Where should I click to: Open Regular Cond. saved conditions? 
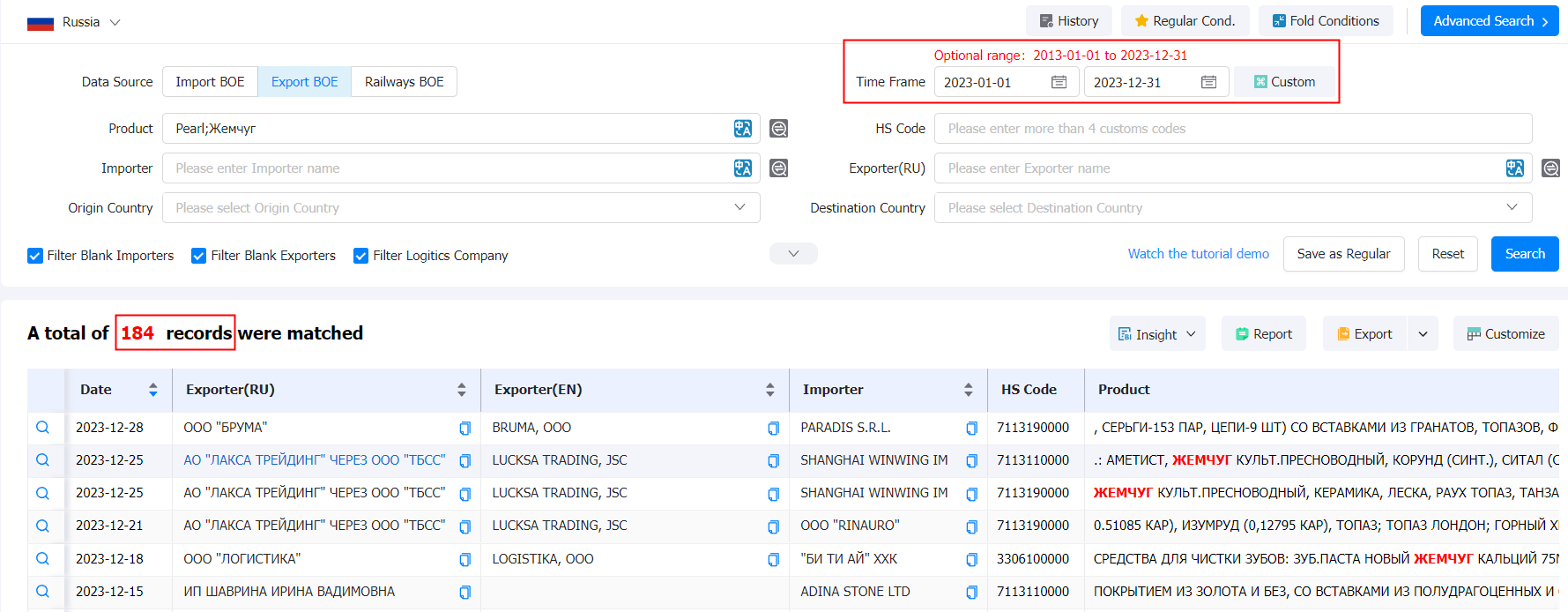point(1185,21)
